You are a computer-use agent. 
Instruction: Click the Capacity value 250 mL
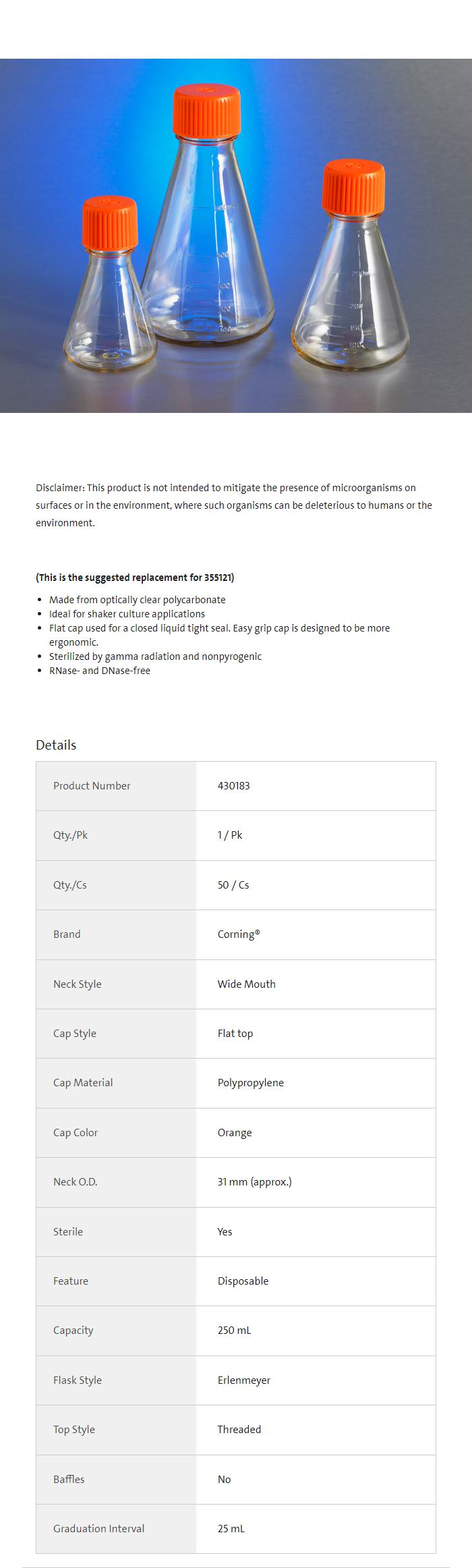pos(234,1331)
